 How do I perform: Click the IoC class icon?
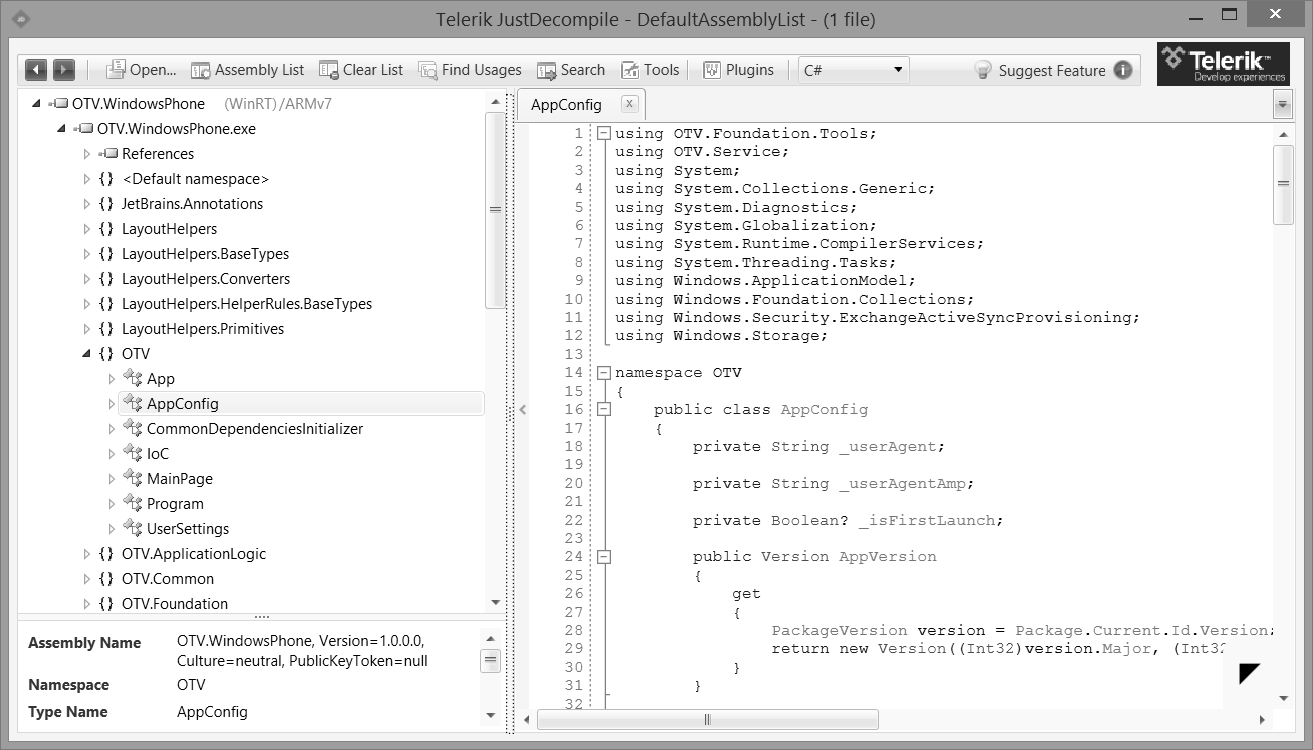point(132,453)
